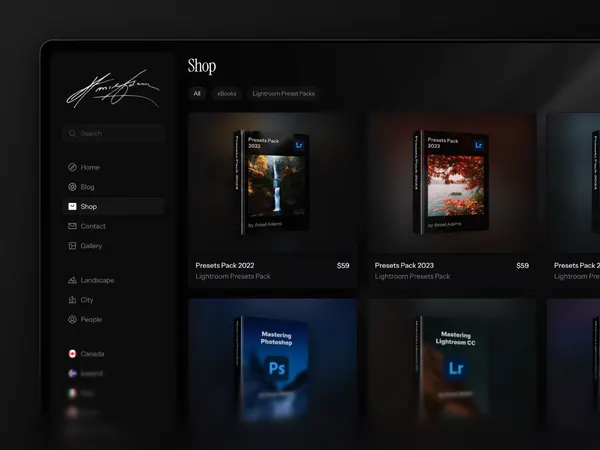Click the Ps logo on Mastering Photoshop cover
Screen dimensions: 600x450
277,368
